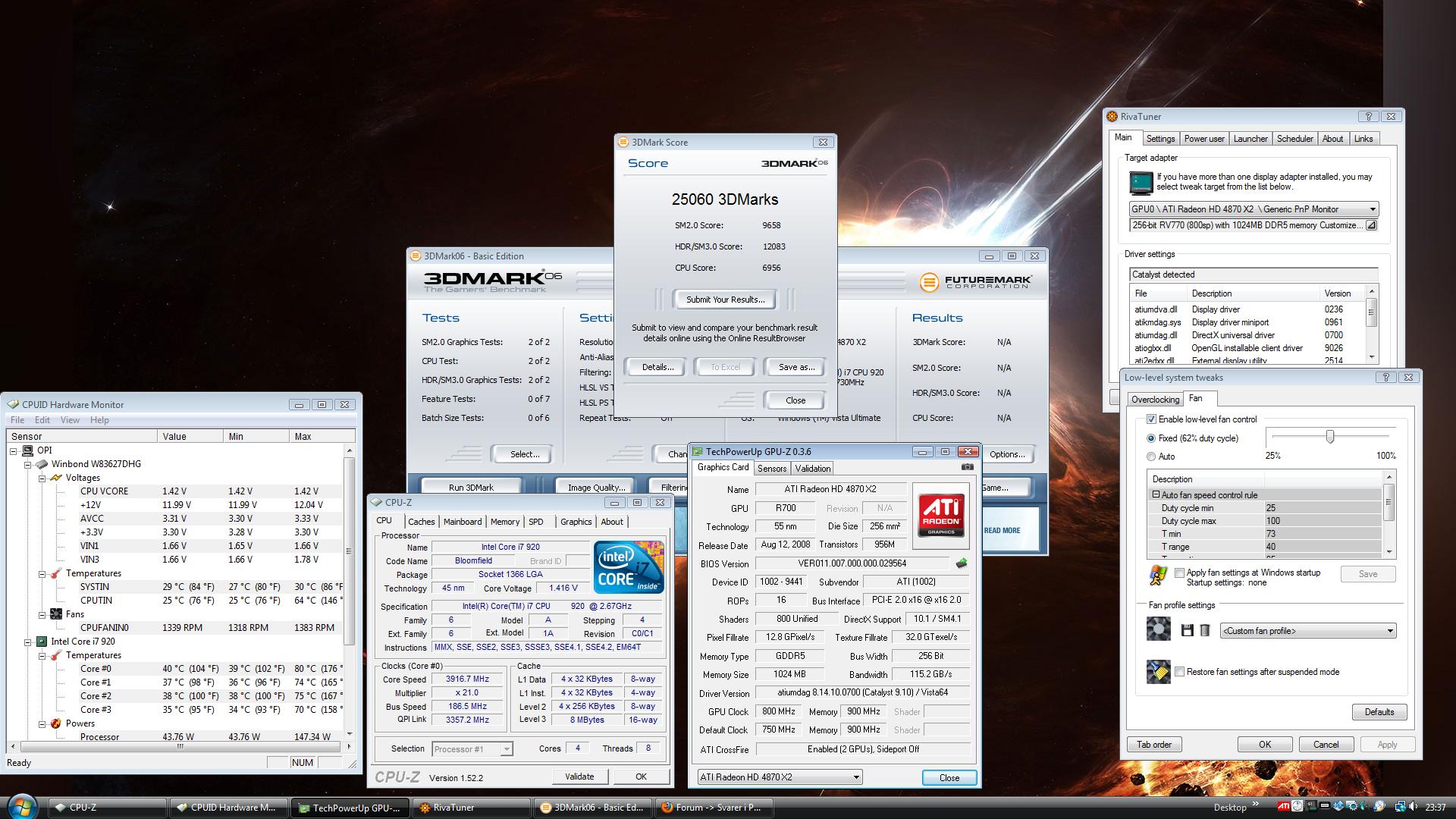
Task: Click Defaults button in fan tweaks
Action: click(1379, 712)
